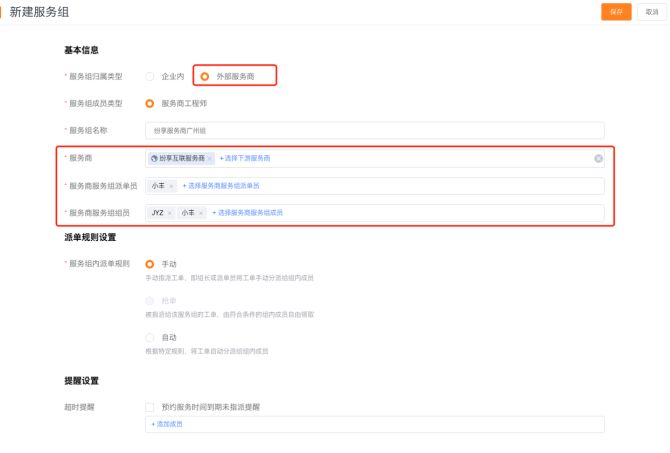
Task: Remove JYZ tag from 服务商服务组组员
Action: pos(170,213)
